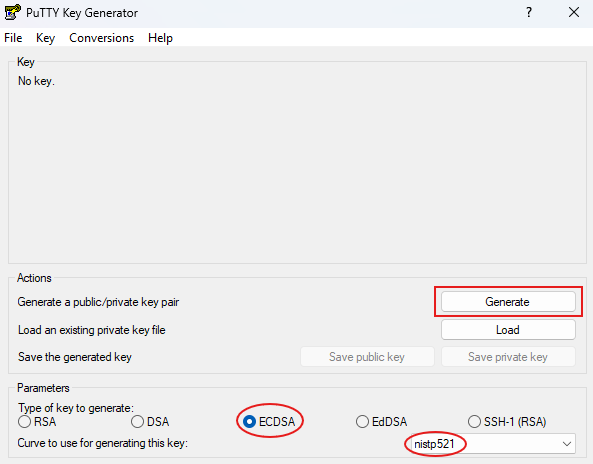This screenshot has width=593, height=464.
Task: Open the Help menu
Action: coord(160,38)
